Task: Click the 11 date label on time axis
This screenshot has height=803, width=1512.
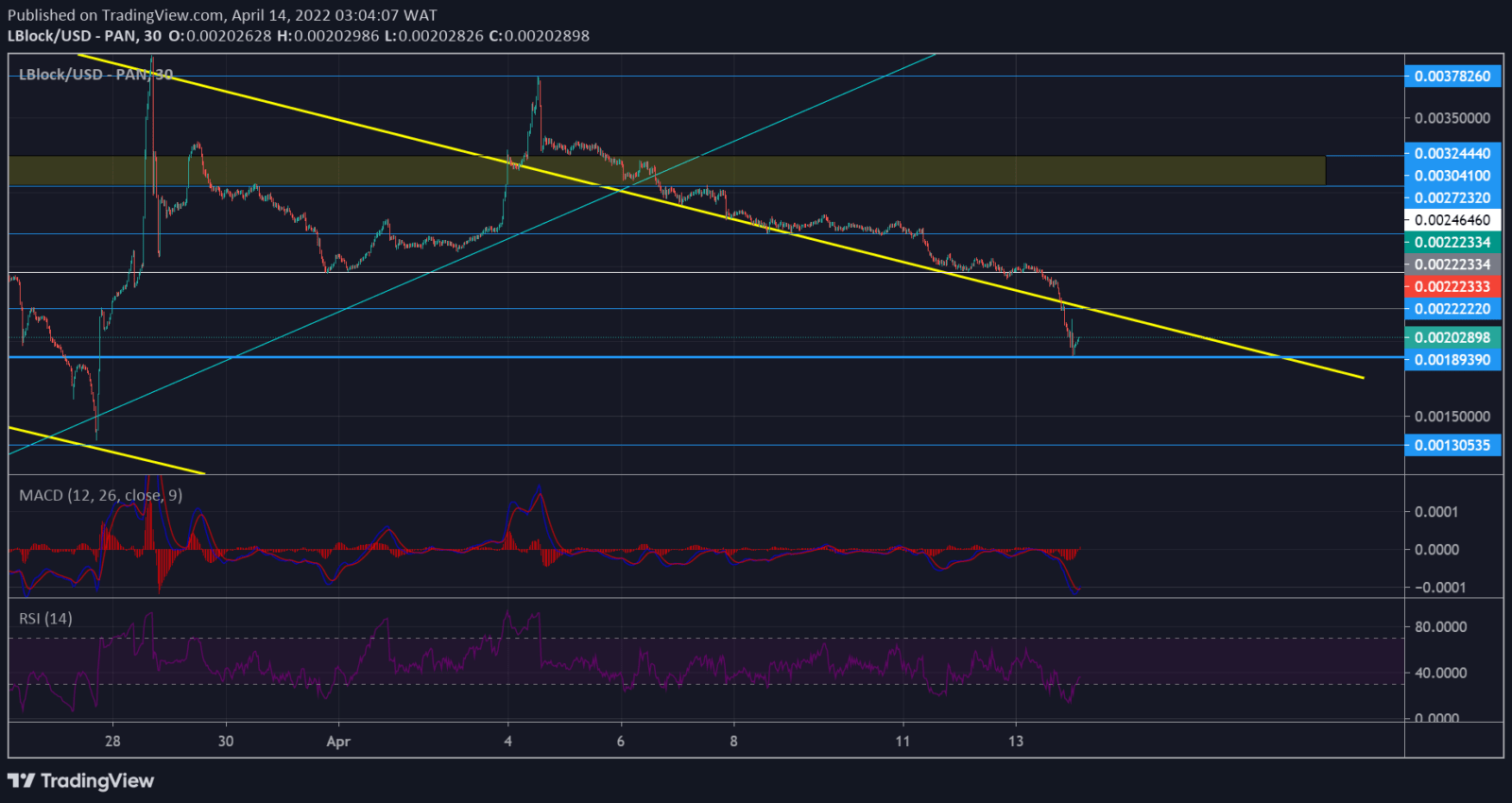Action: tap(902, 741)
